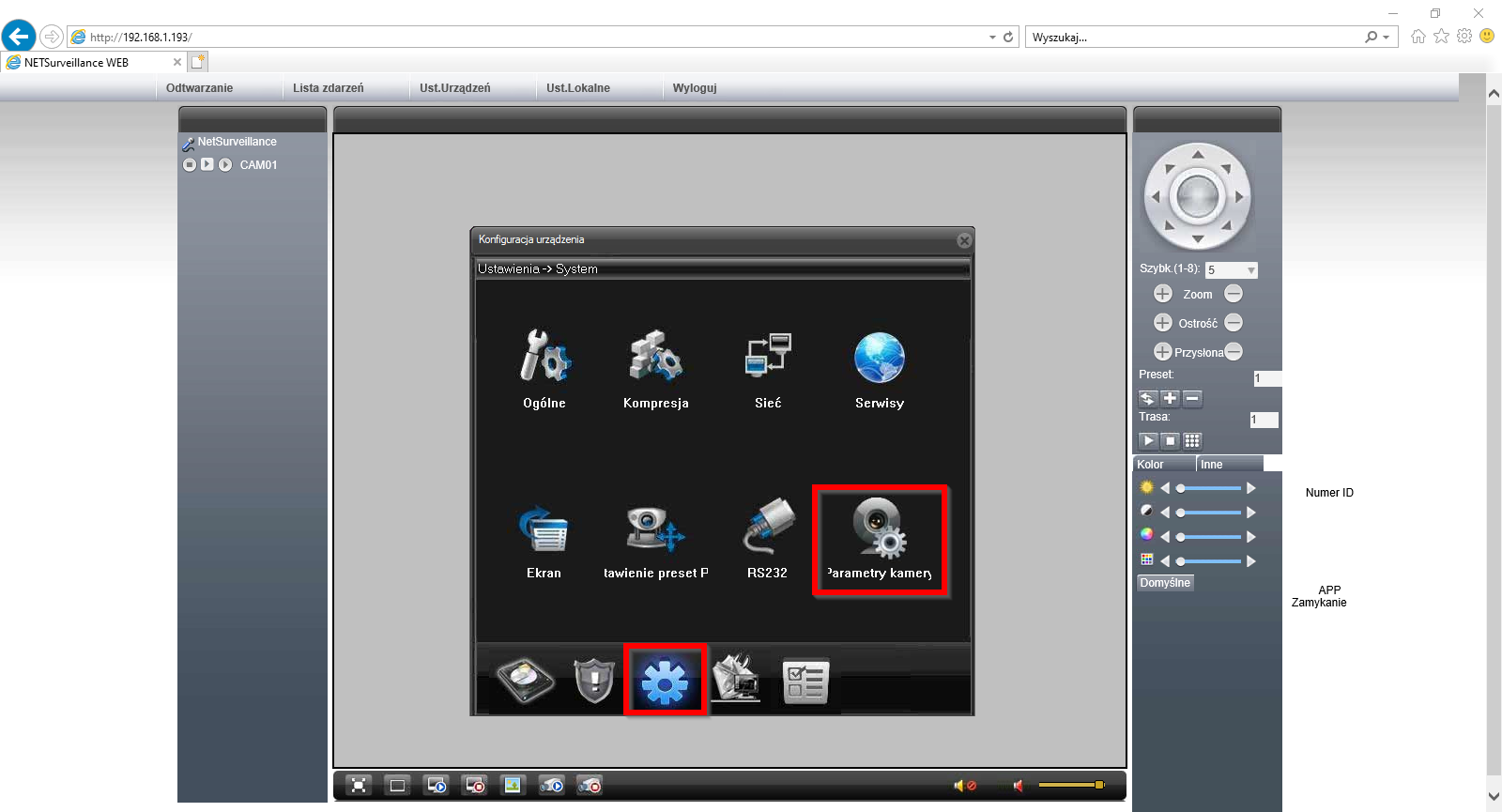Image resolution: width=1502 pixels, height=812 pixels.
Task: Toggle fullscreen view in bottom toolbar
Action: click(x=359, y=786)
